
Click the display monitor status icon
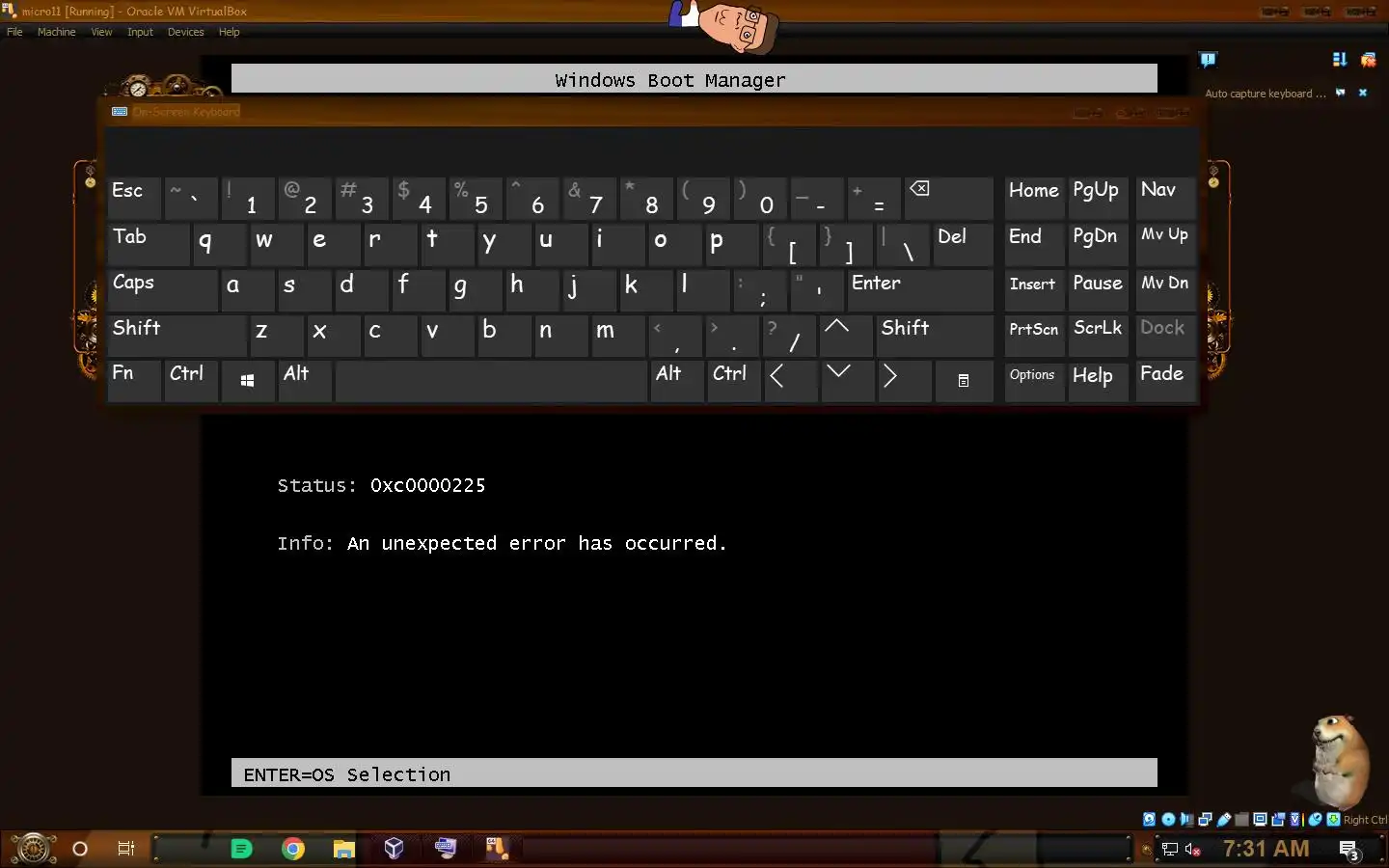[x=1260, y=820]
